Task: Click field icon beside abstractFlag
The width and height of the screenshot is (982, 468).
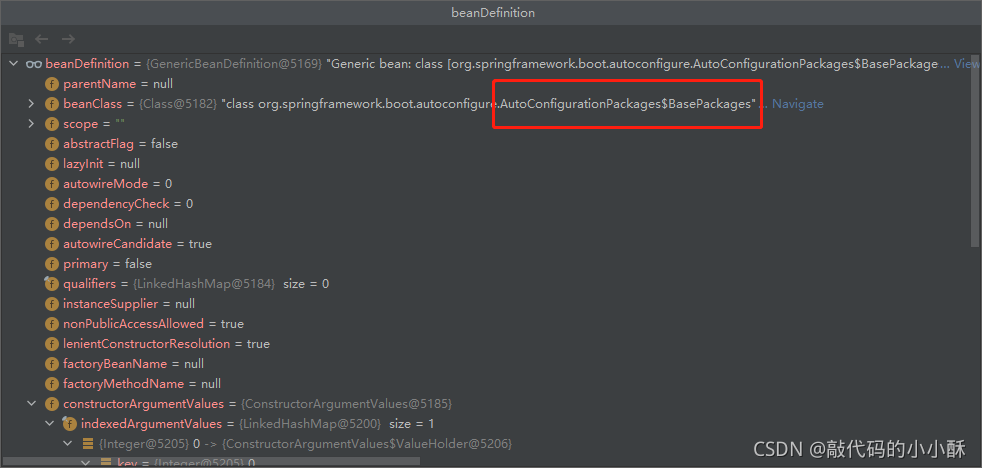Action: (51, 144)
